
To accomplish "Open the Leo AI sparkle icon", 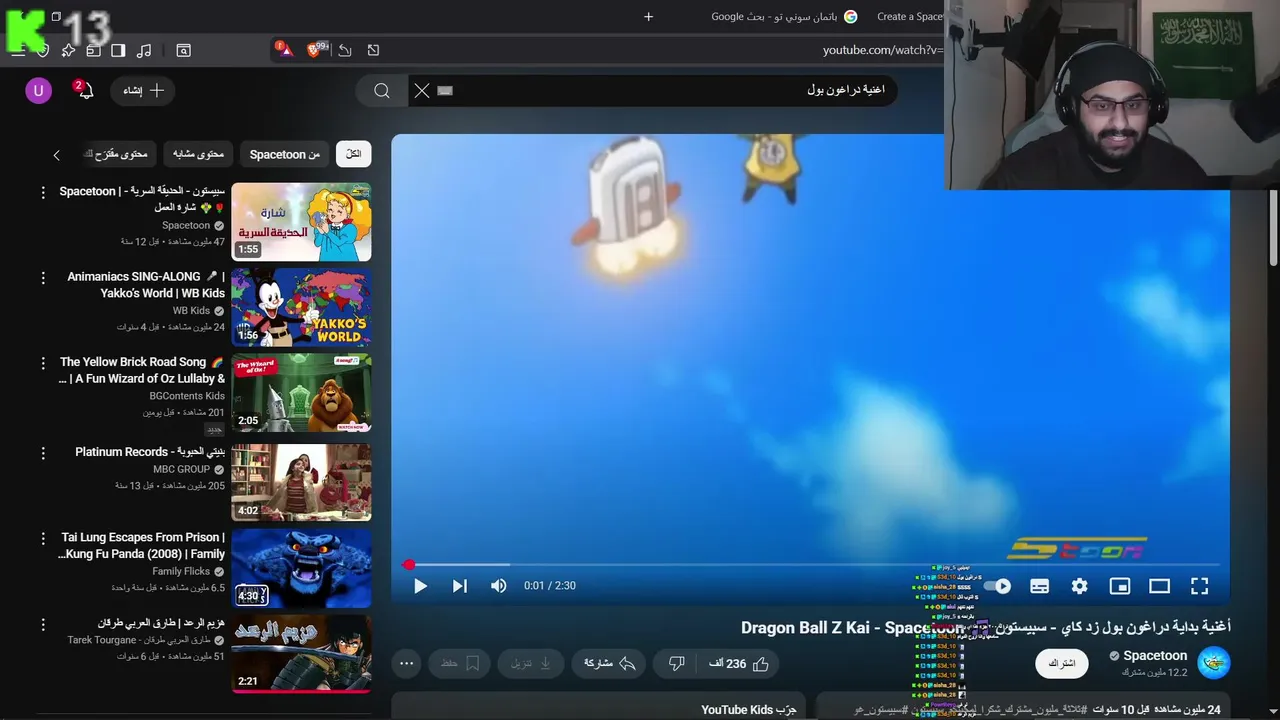I will [68, 50].
